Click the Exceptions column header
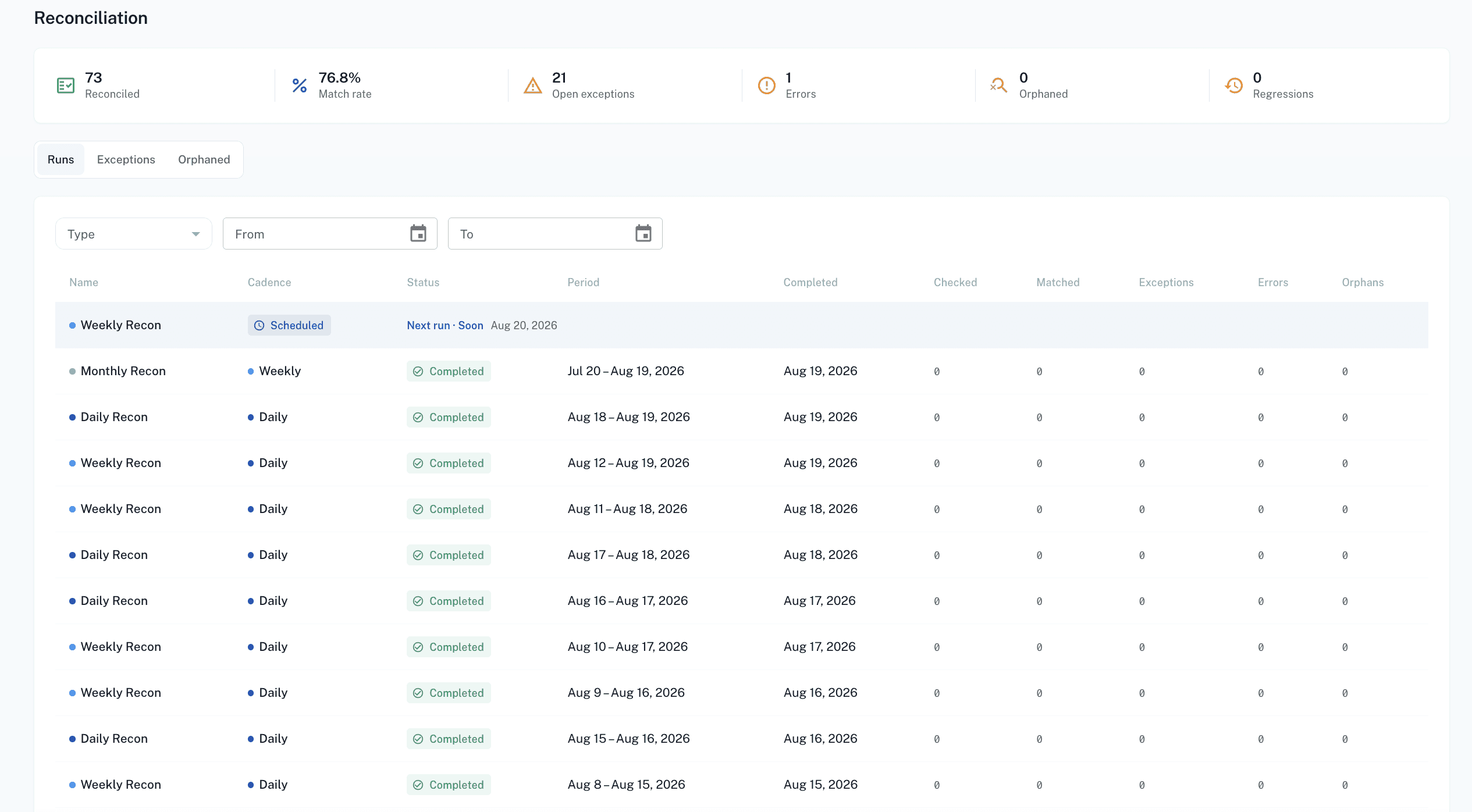Screen dimensions: 1472x812 click(x=1166, y=283)
